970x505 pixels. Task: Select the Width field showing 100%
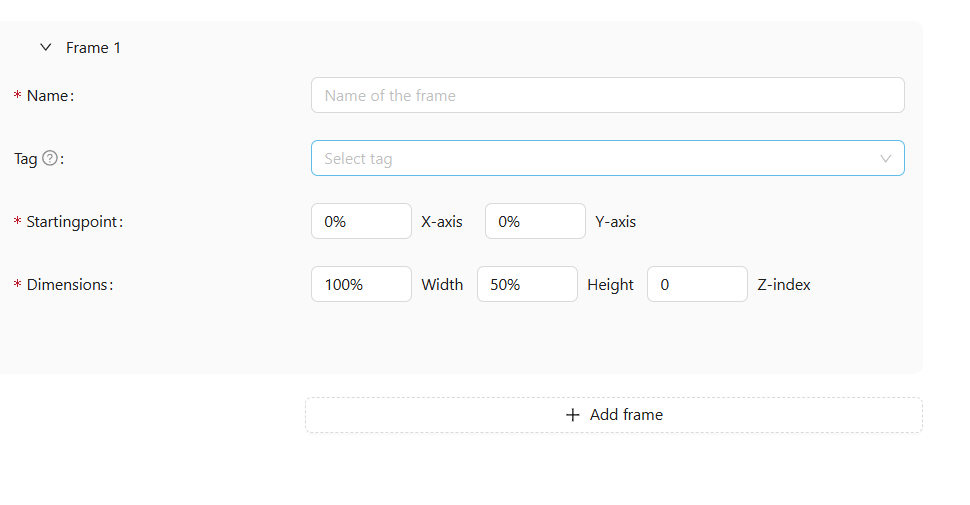361,284
